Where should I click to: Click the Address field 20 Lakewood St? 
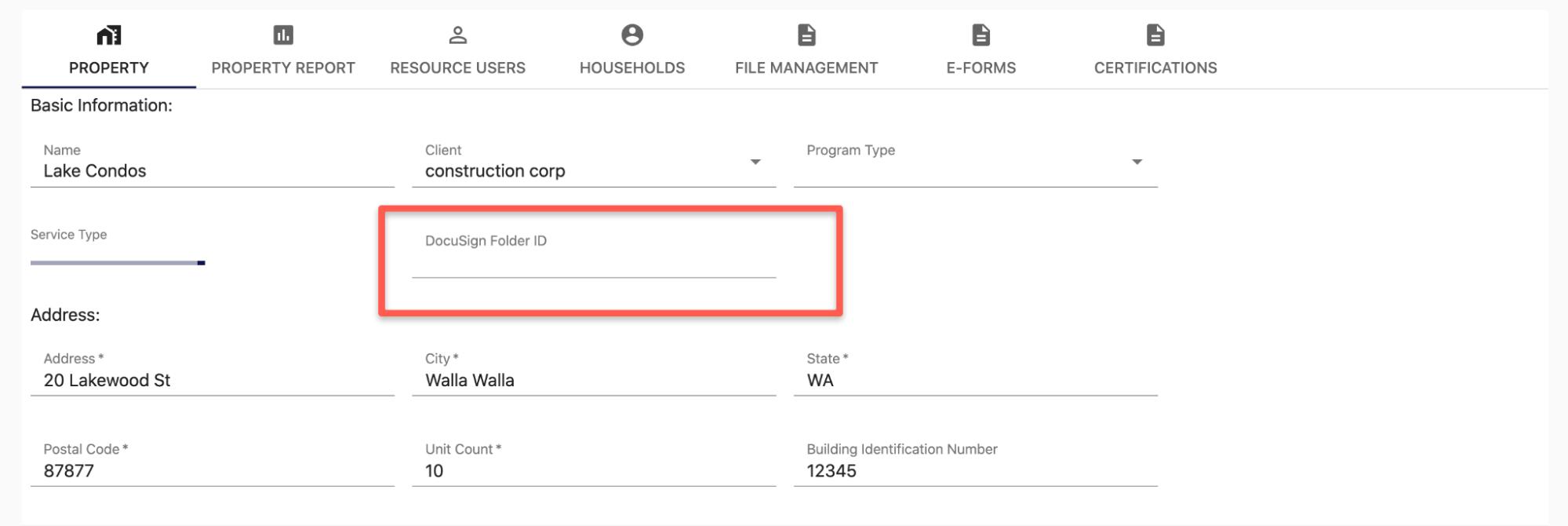(212, 381)
